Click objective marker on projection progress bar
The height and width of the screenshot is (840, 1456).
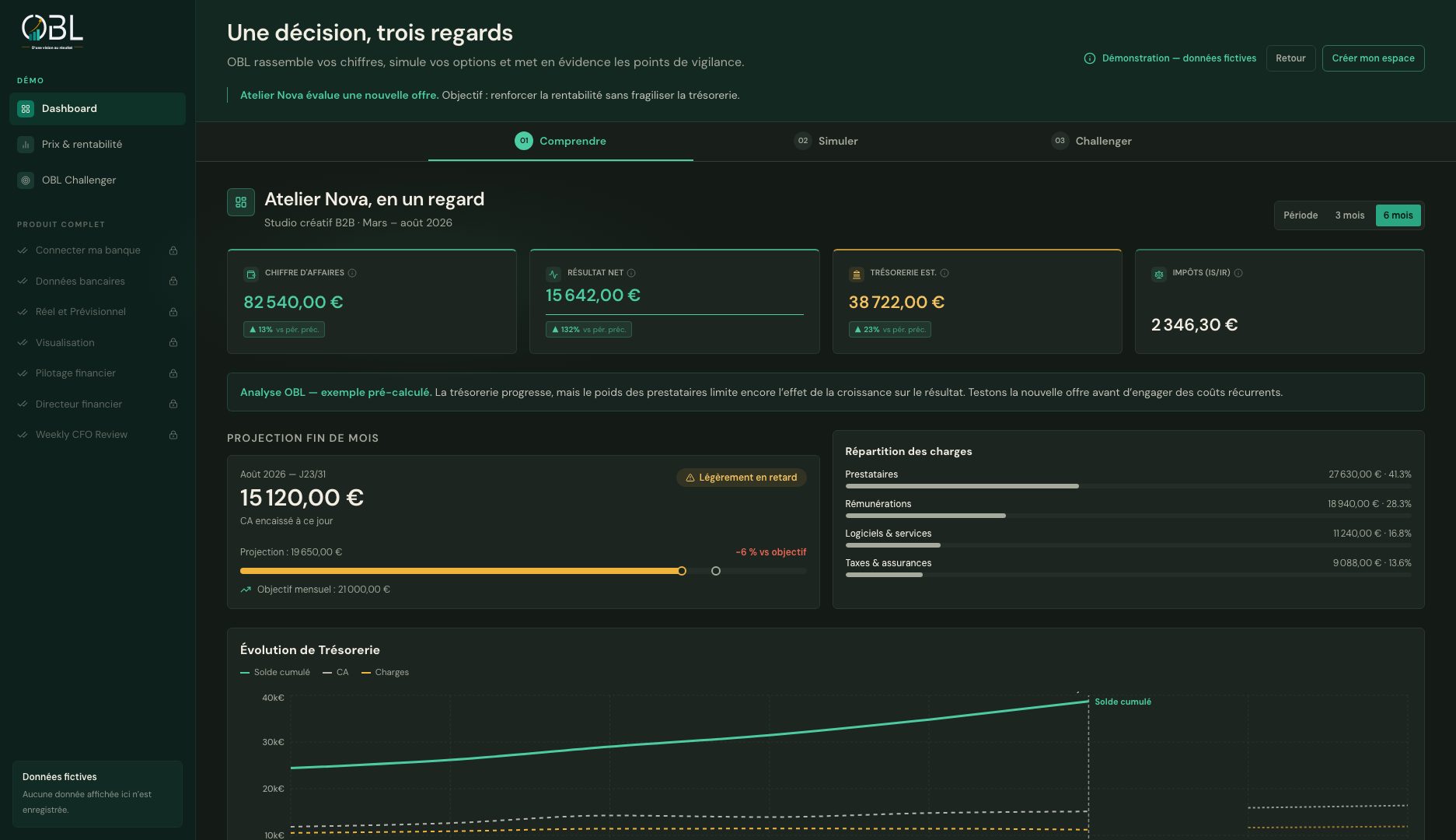pos(716,571)
